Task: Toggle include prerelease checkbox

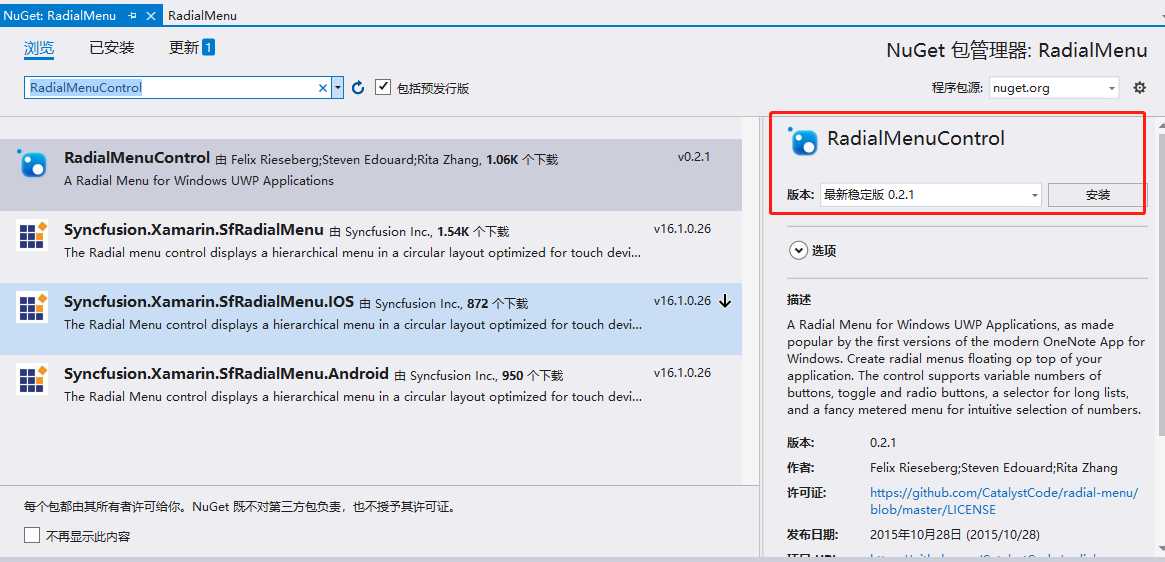Action: [383, 87]
